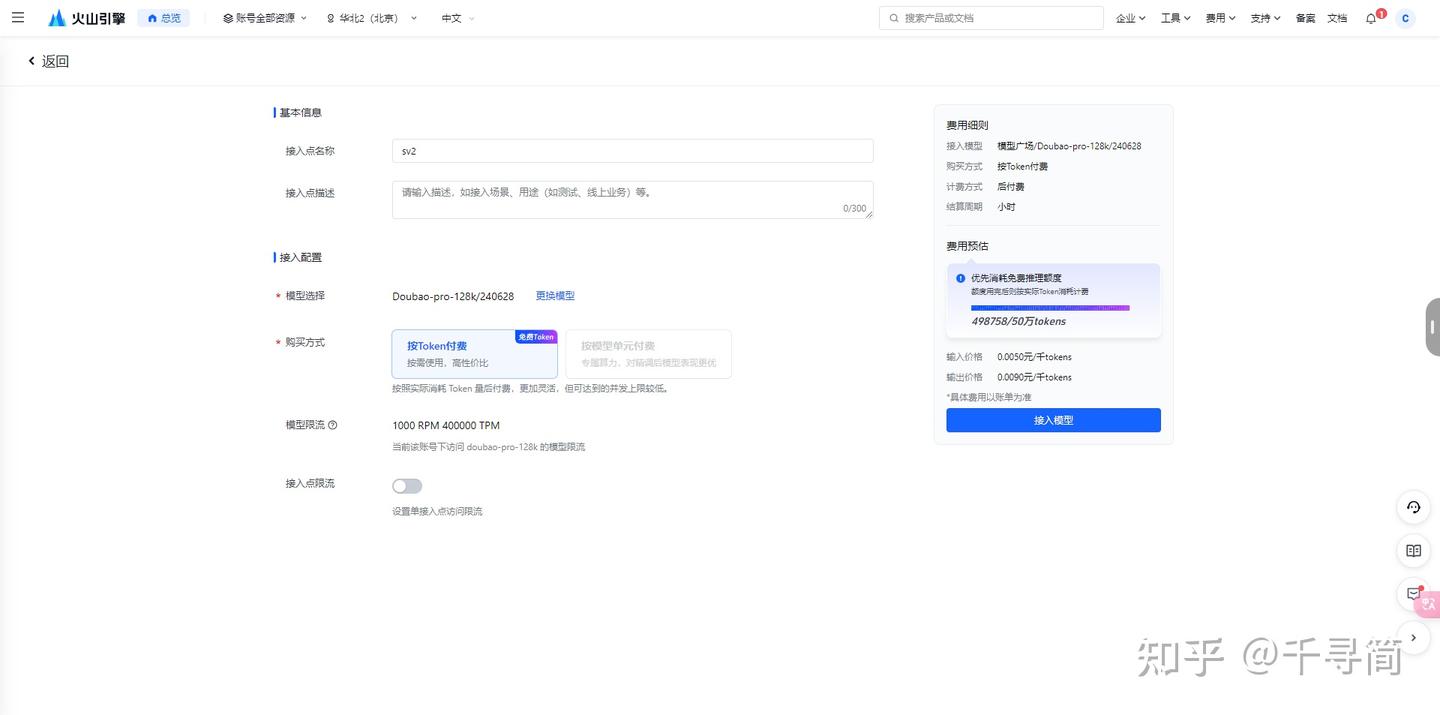The height and width of the screenshot is (715, 1440).
Task: Open the 支持 menu
Action: [1266, 18]
